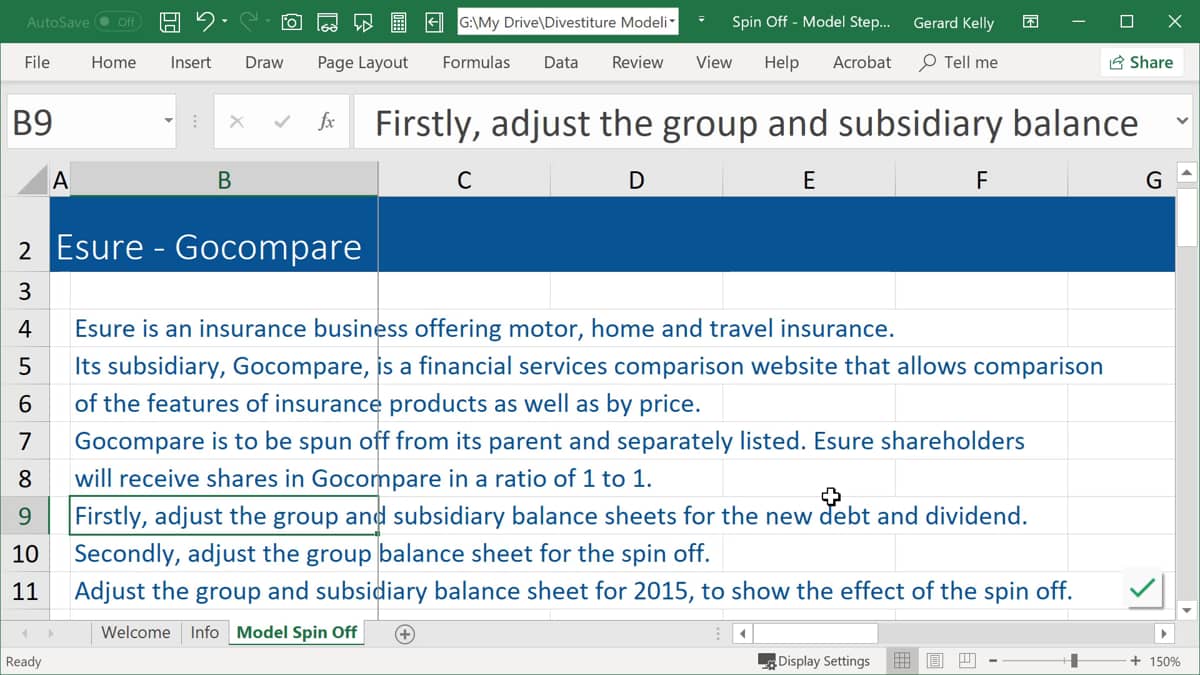Switch to Page Layout view icon

[x=935, y=661]
